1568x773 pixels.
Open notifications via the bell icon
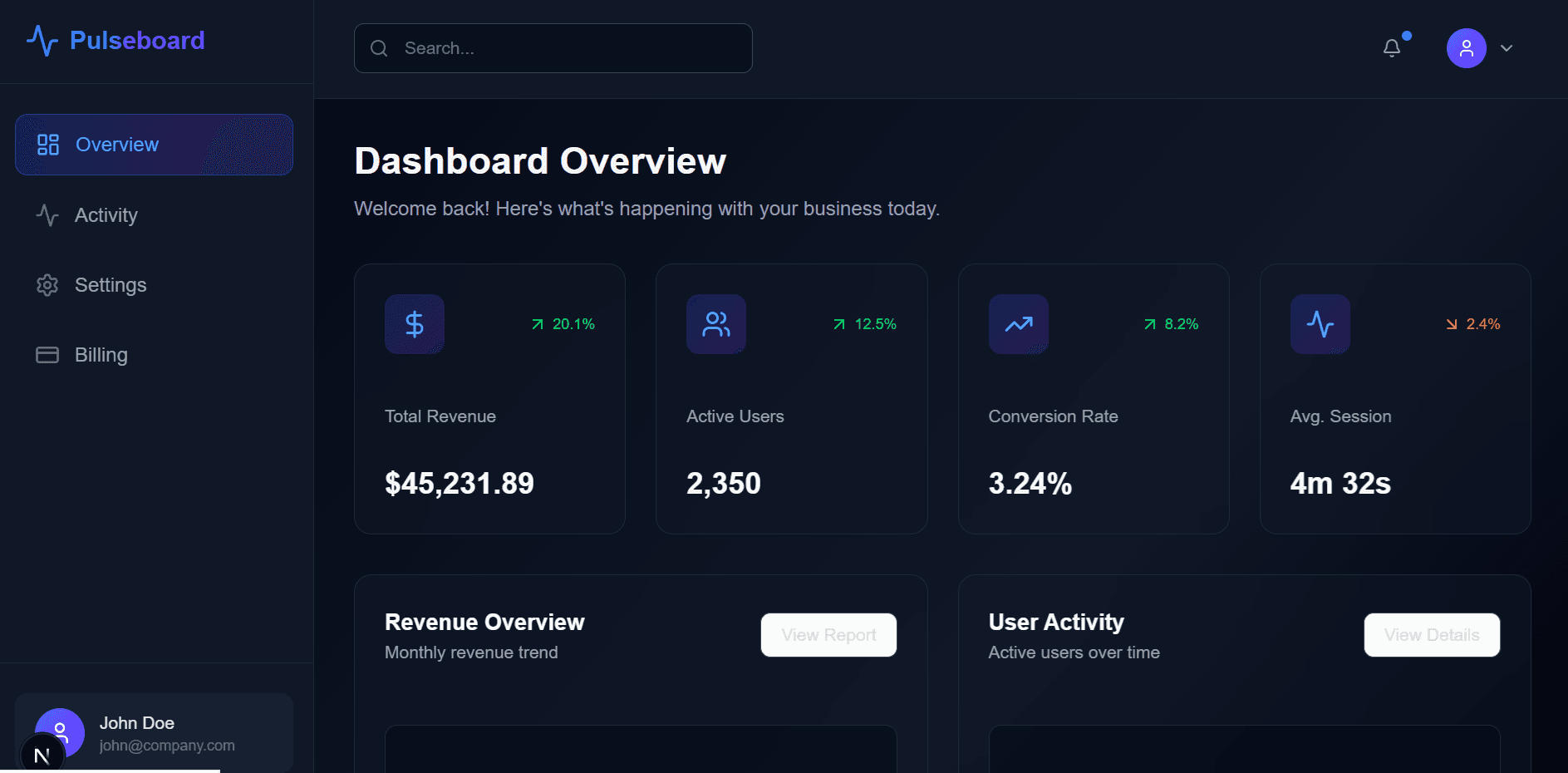(x=1392, y=47)
